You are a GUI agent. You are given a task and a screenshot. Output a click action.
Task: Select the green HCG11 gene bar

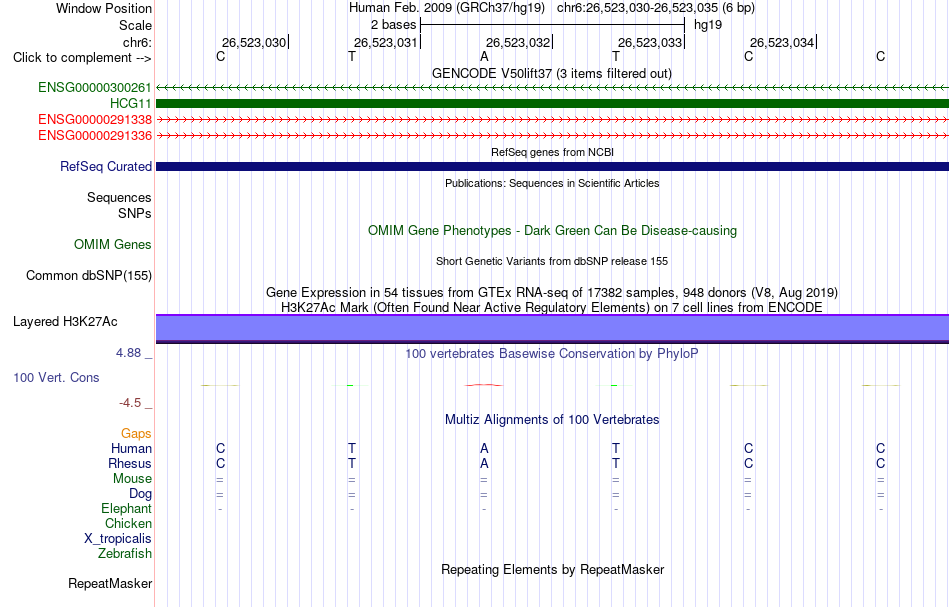pyautogui.click(x=552, y=104)
